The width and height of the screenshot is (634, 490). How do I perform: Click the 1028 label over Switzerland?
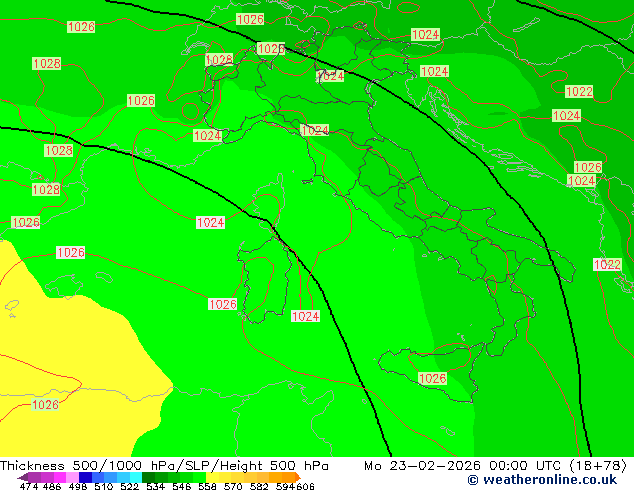coord(219,60)
